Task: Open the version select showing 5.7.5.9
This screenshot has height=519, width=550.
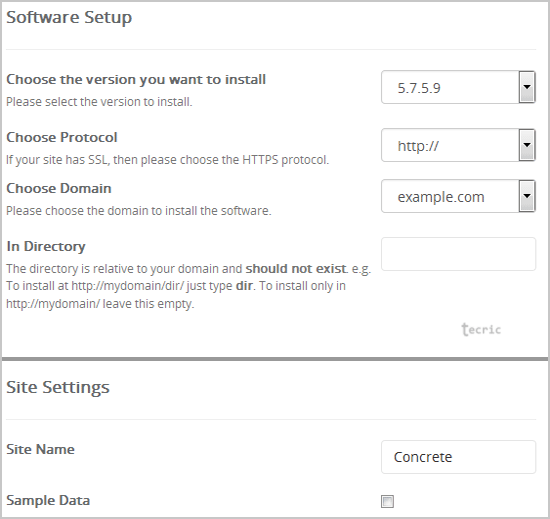Action: [x=458, y=87]
